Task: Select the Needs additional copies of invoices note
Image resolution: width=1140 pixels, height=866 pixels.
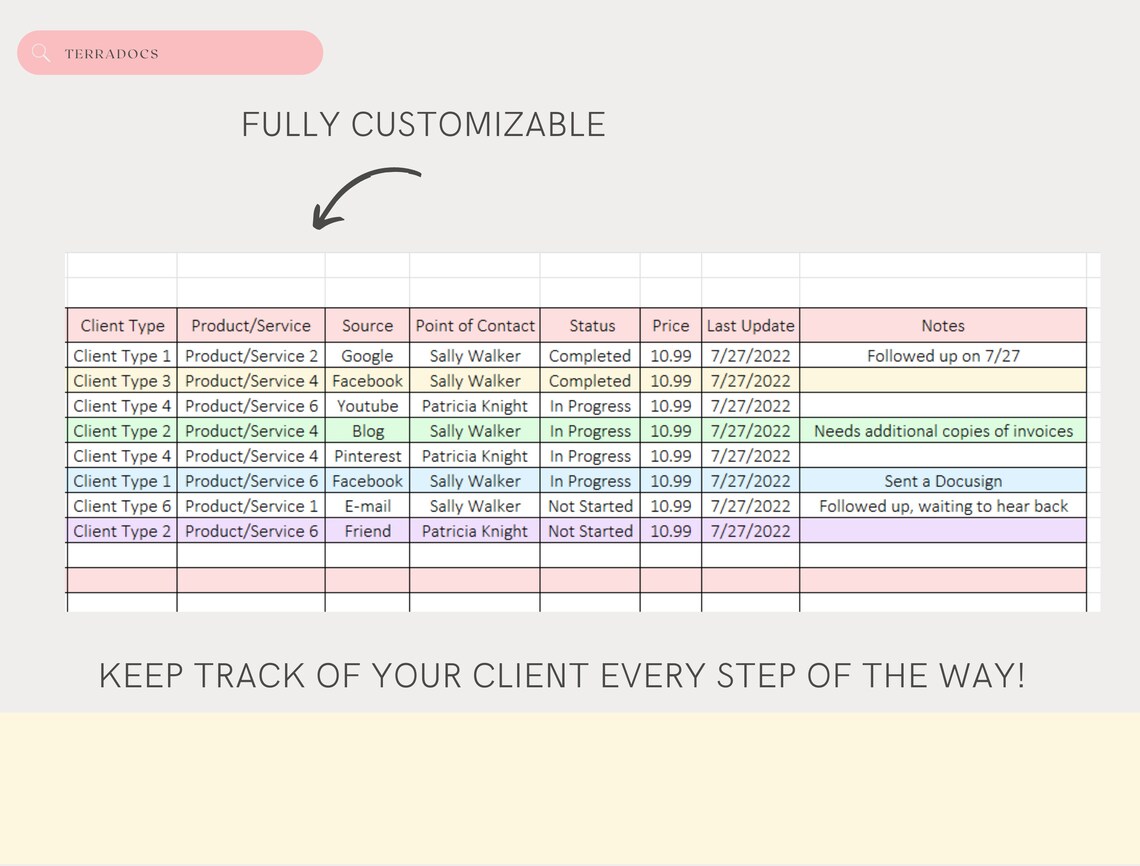Action: (x=942, y=430)
